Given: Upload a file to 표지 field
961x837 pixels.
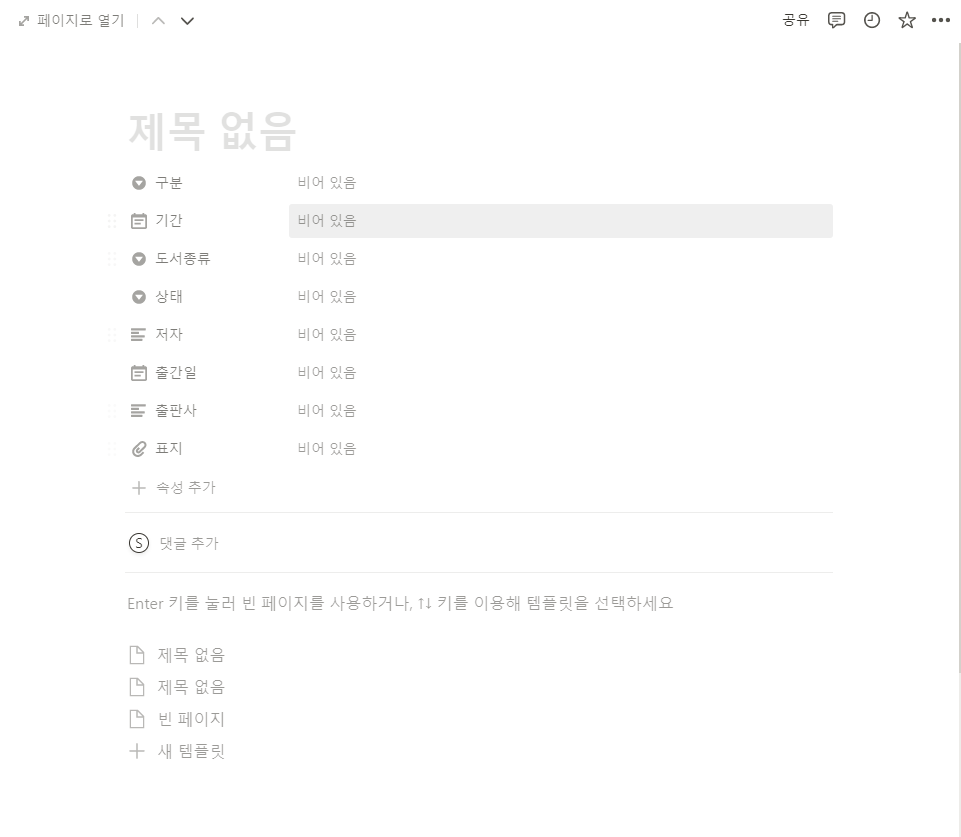Looking at the screenshot, I should [561, 449].
